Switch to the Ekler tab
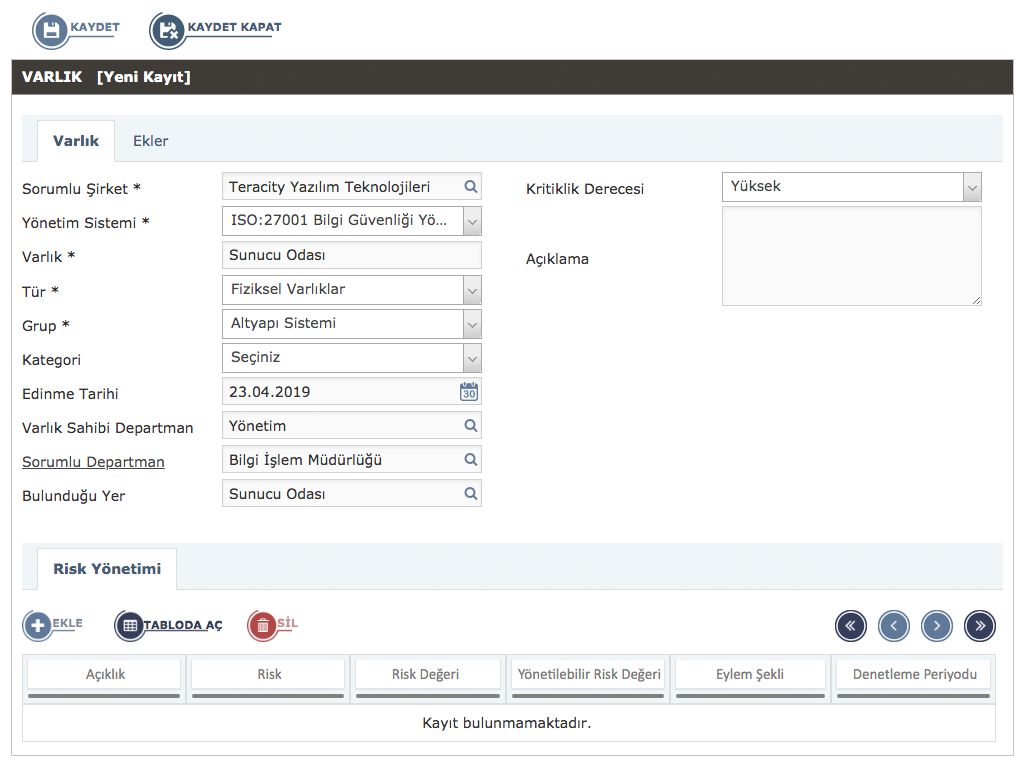The width and height of the screenshot is (1024, 769). (150, 141)
